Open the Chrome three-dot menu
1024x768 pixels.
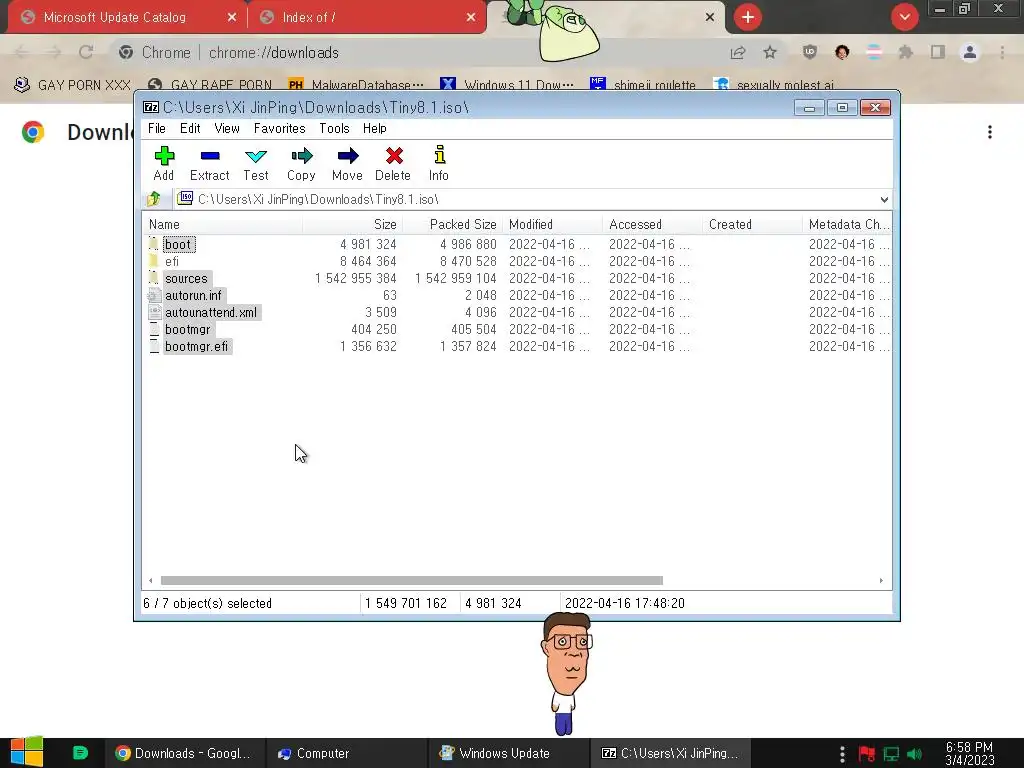1002,52
